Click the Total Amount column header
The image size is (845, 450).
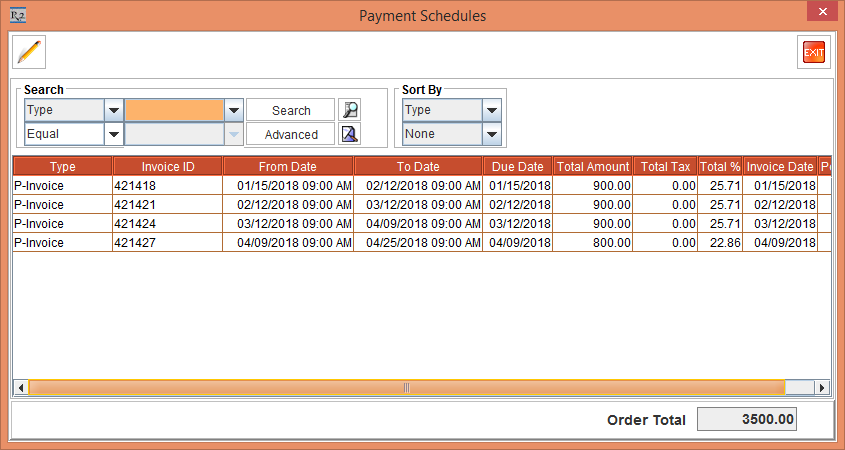point(593,167)
